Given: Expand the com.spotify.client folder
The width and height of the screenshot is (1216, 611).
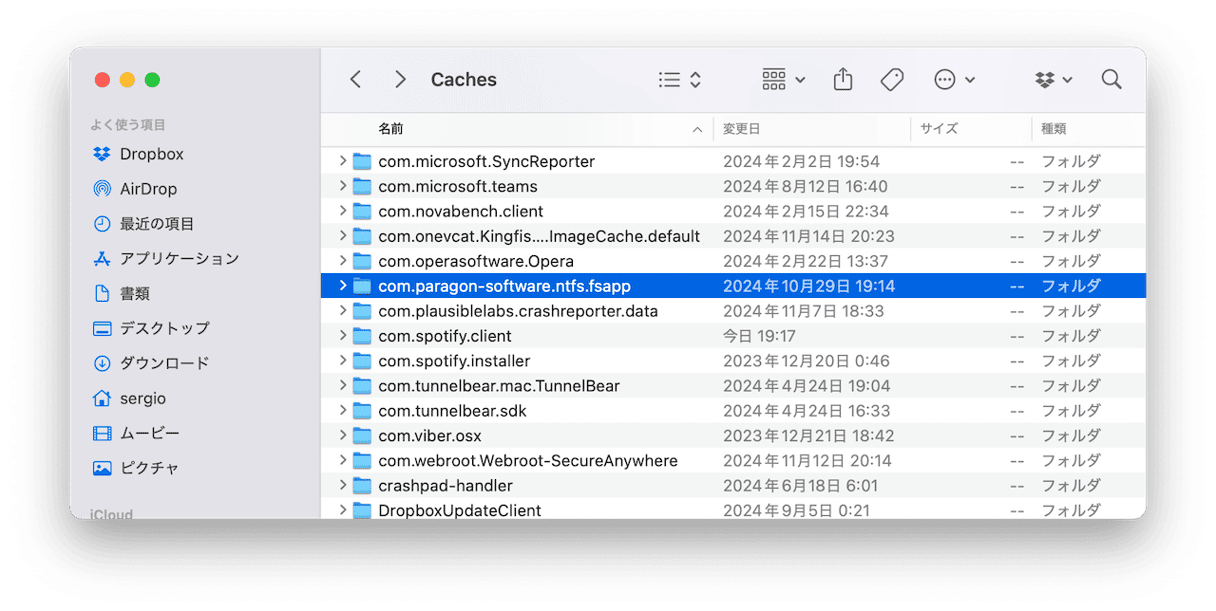Looking at the screenshot, I should pyautogui.click(x=342, y=336).
